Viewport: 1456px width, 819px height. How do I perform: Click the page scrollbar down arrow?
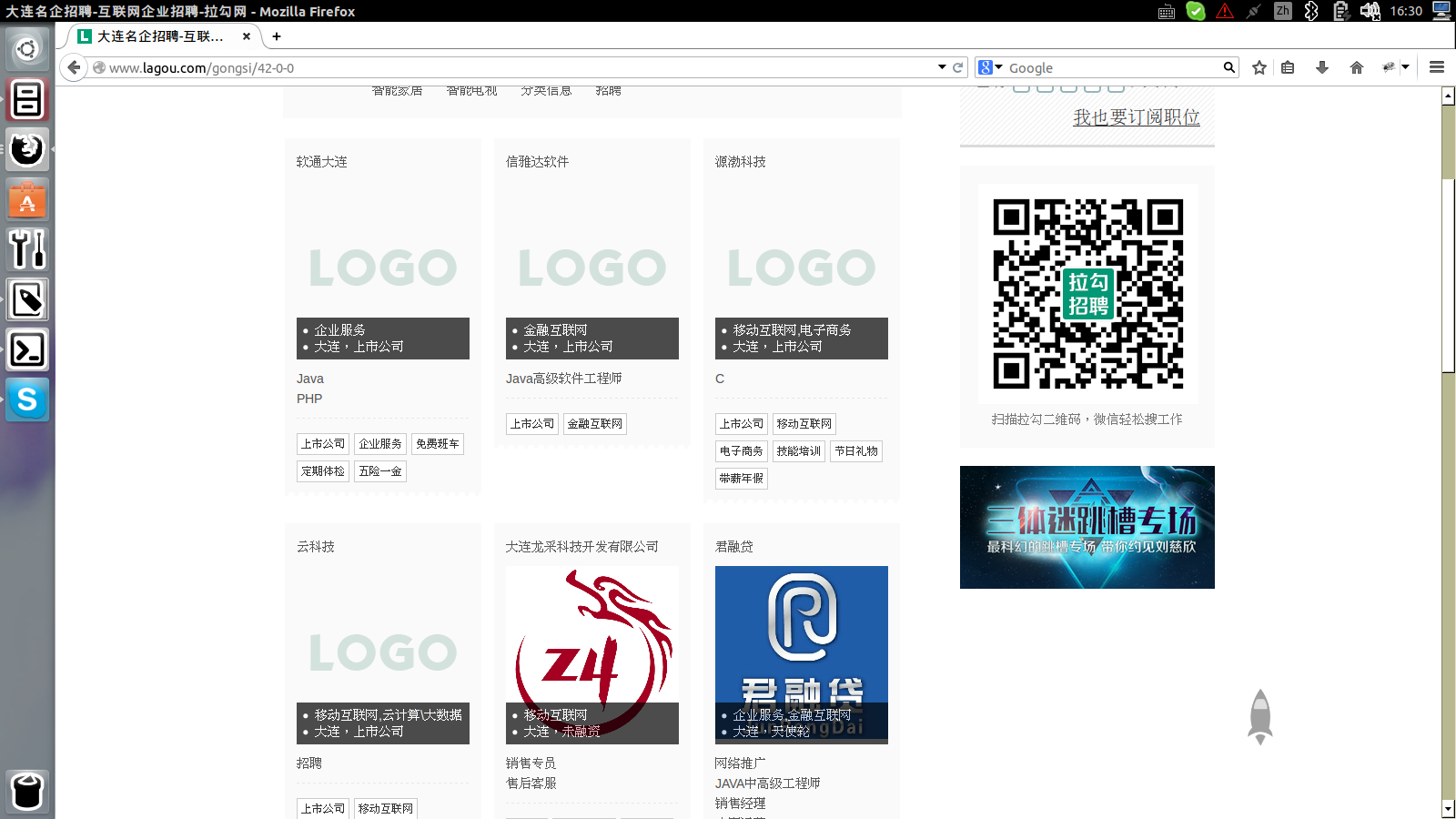point(1448,809)
